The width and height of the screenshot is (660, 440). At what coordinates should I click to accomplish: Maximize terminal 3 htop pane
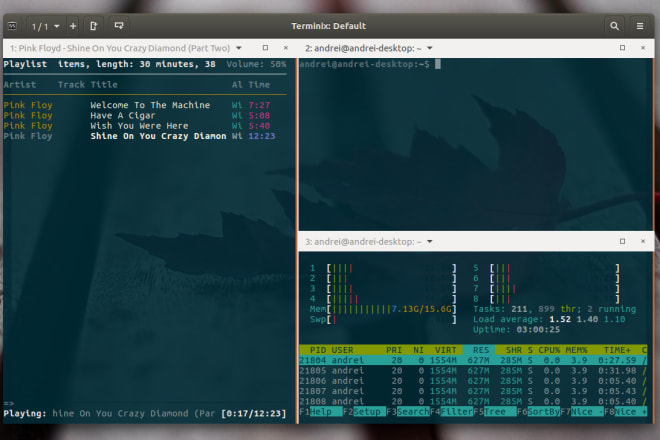622,241
